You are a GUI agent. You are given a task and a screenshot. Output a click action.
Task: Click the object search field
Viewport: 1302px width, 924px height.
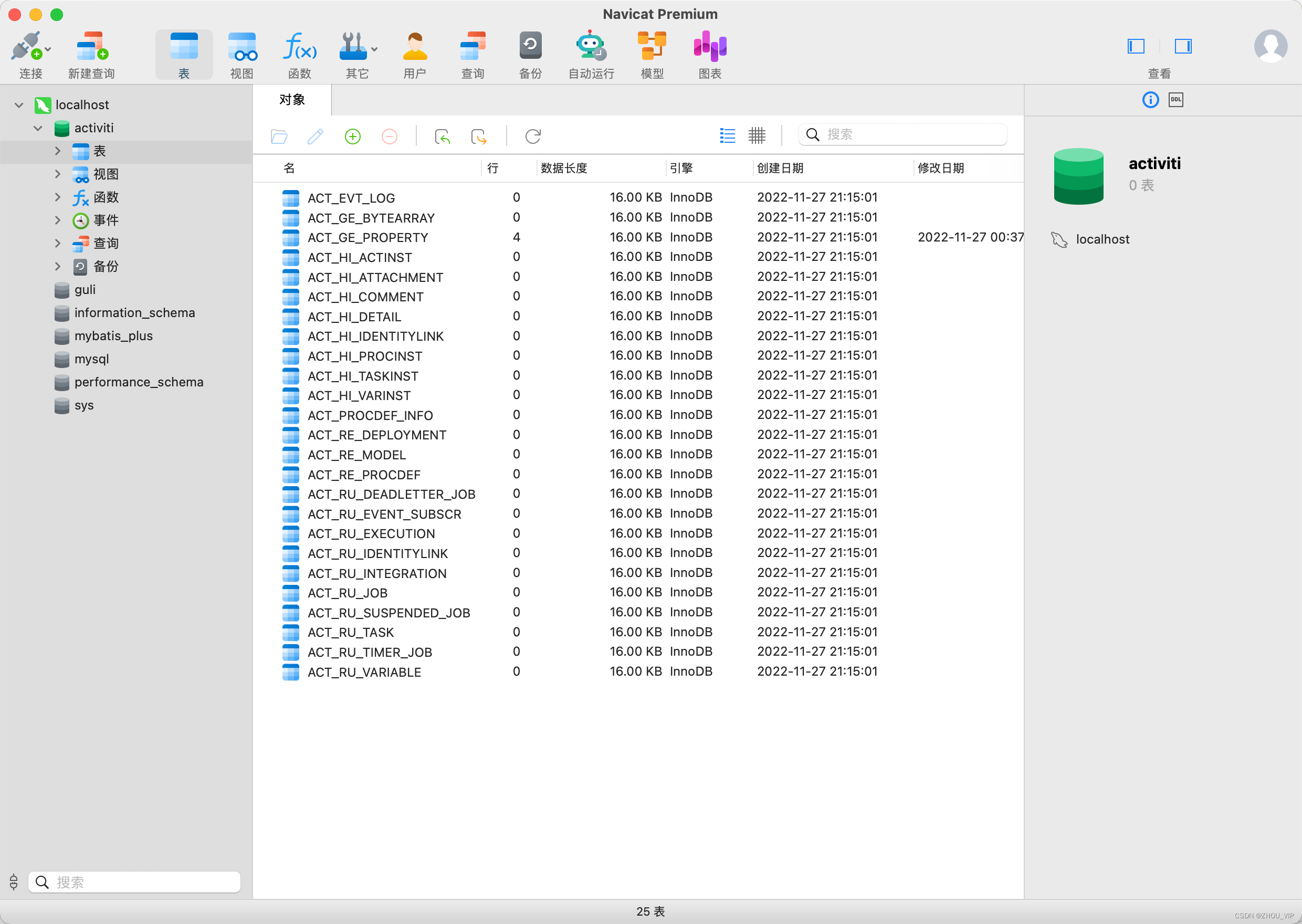(x=910, y=135)
